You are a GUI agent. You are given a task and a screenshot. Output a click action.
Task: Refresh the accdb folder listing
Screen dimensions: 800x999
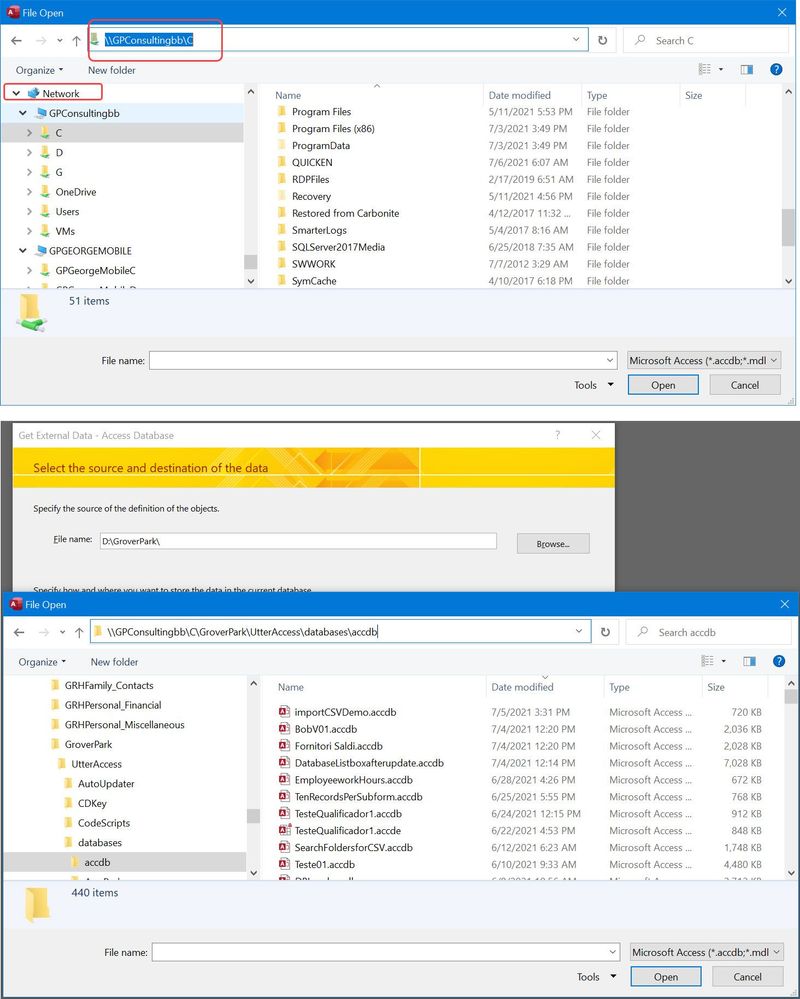tap(605, 633)
